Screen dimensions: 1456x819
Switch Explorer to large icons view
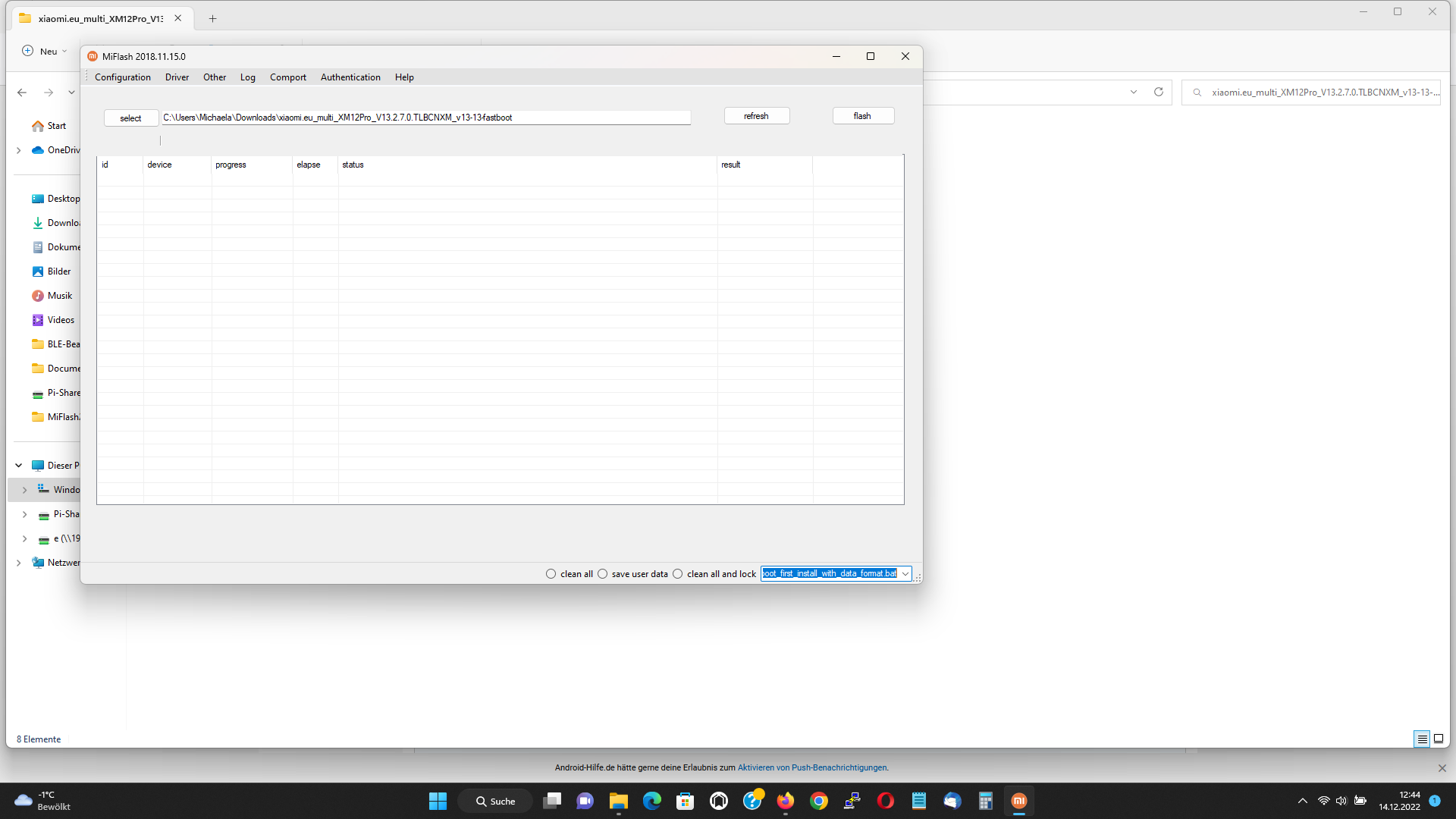[1439, 739]
